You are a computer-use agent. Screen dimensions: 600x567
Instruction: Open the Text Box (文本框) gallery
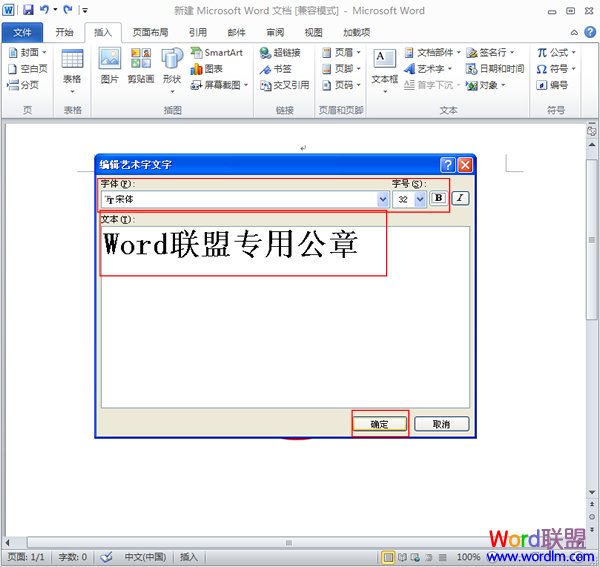pos(385,71)
